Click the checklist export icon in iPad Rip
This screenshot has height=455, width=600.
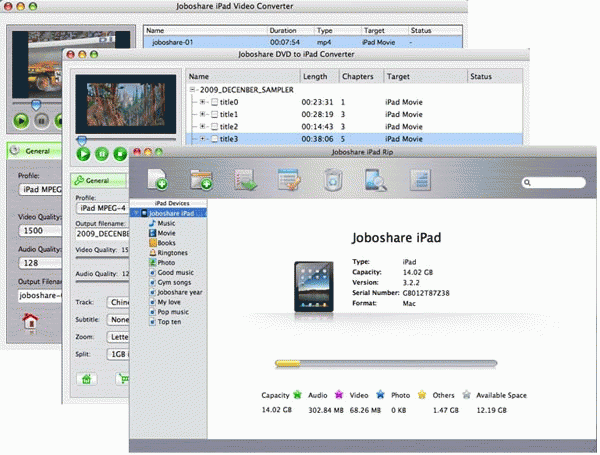[x=245, y=179]
